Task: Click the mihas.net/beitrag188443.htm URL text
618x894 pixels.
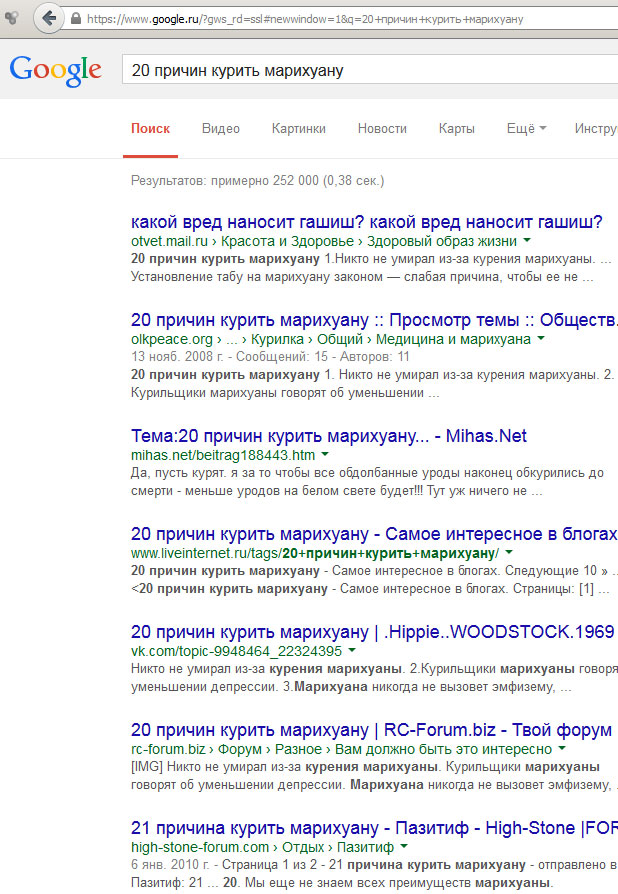Action: (x=223, y=455)
